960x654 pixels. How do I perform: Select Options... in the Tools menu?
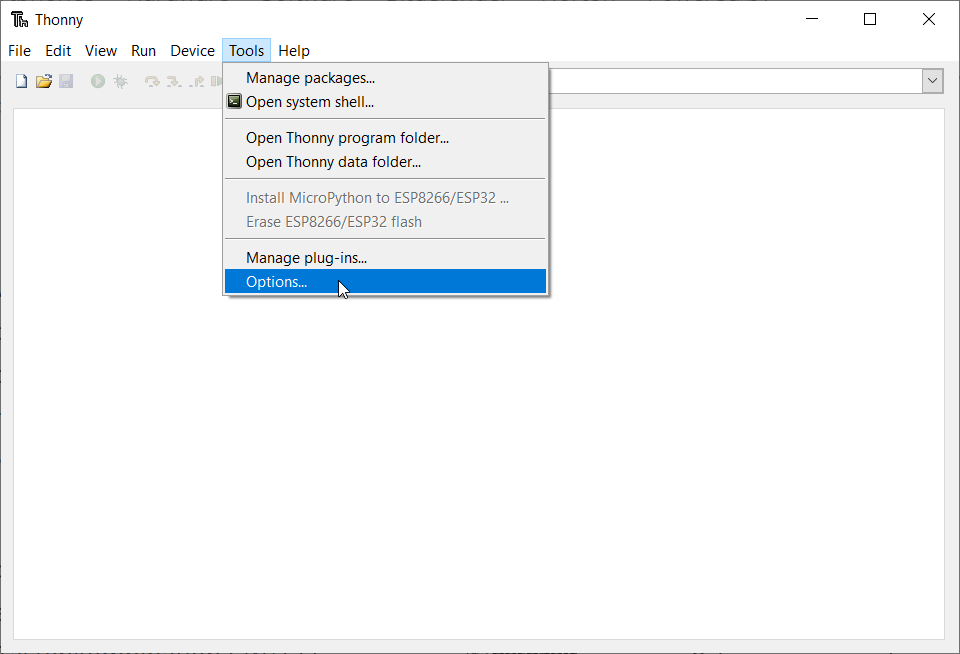[x=277, y=282]
